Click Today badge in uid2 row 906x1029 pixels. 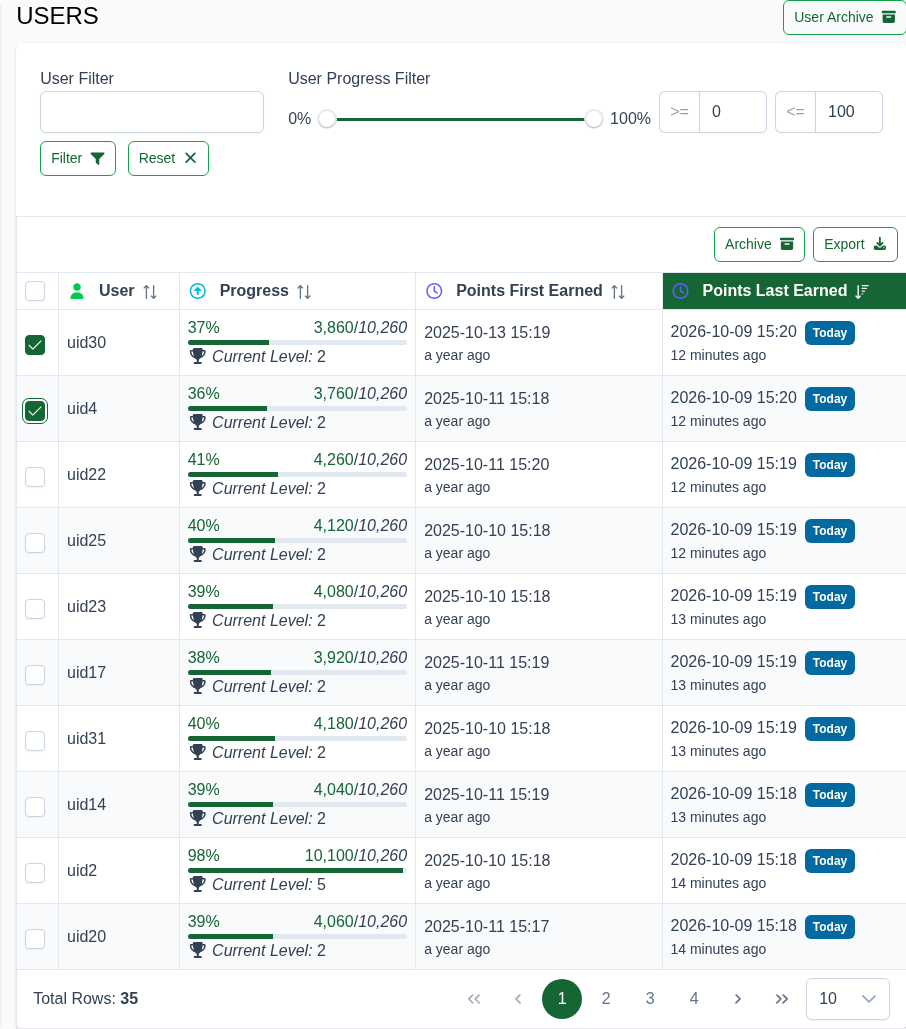pyautogui.click(x=829, y=860)
